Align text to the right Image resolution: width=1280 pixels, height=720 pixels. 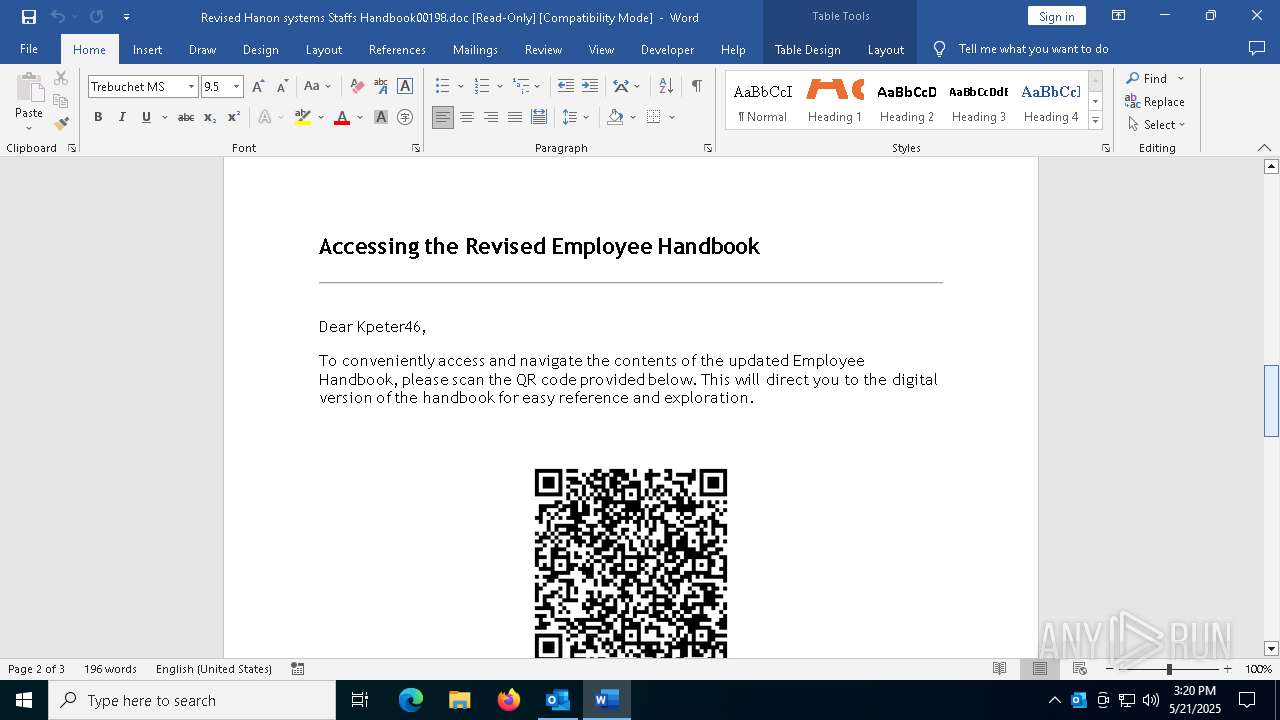491,117
